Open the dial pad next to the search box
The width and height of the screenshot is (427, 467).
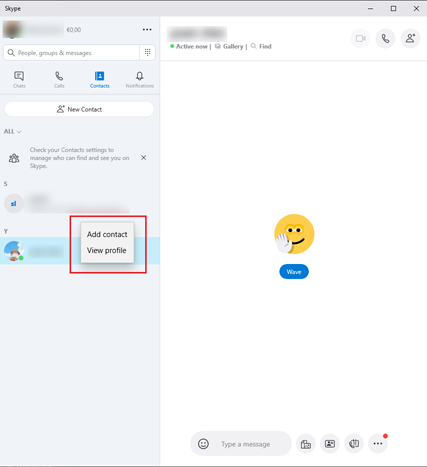147,52
